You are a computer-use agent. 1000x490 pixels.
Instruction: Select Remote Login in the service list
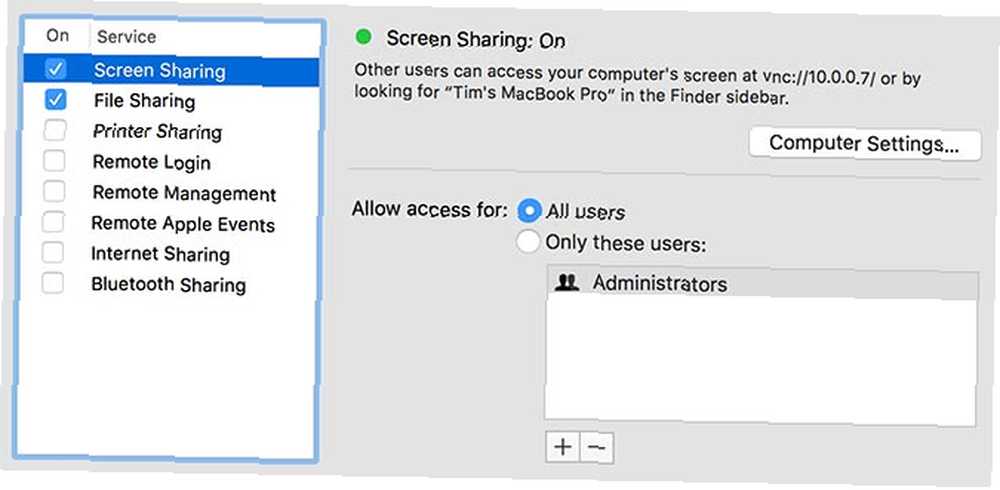pos(171,161)
